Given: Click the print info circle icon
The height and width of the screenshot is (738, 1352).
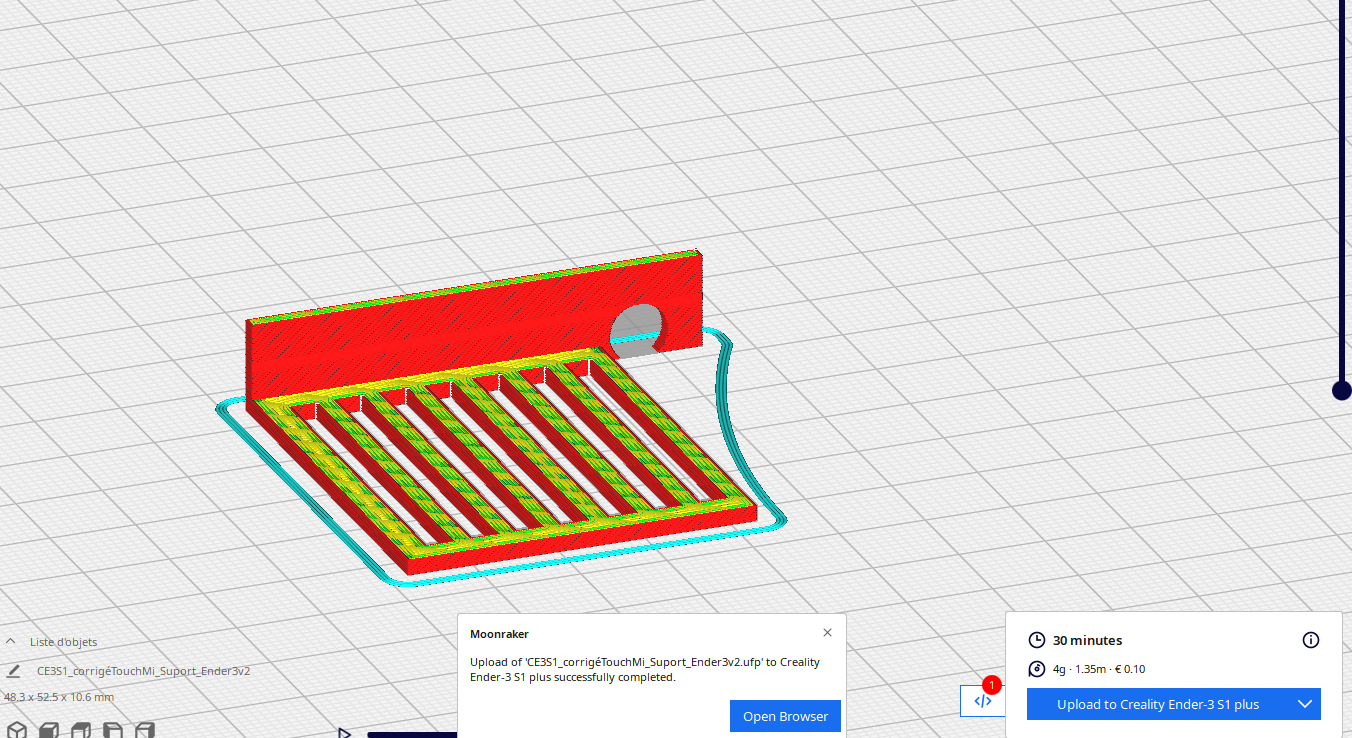Looking at the screenshot, I should coord(1311,640).
